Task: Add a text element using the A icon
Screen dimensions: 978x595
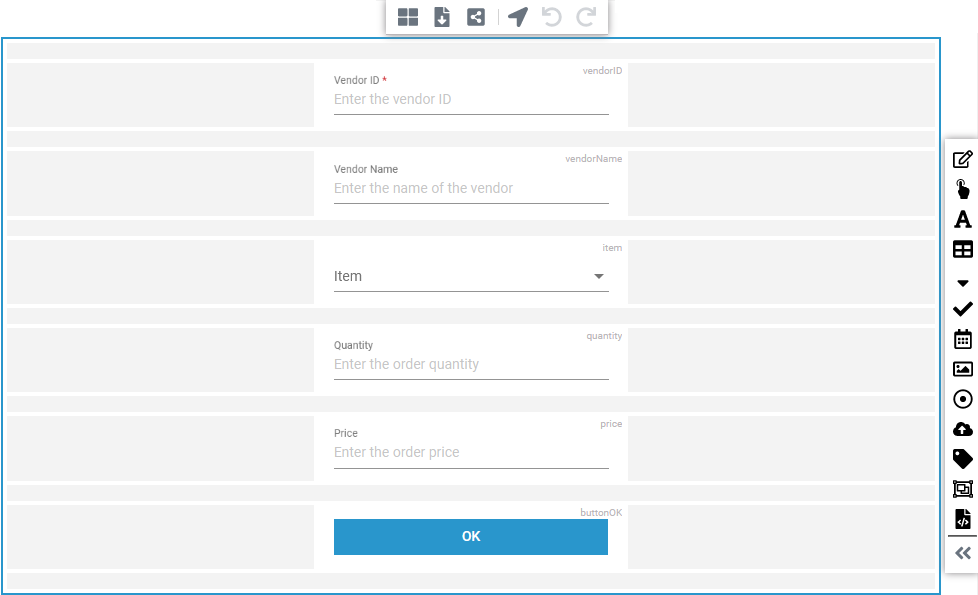Action: point(962,218)
